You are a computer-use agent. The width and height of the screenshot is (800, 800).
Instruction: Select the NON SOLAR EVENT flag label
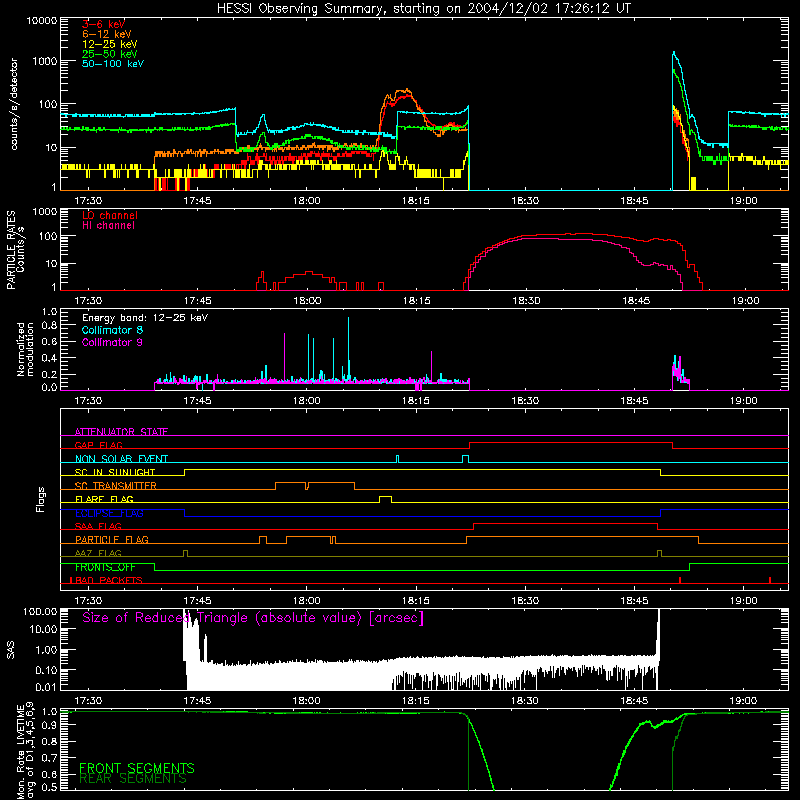121,459
